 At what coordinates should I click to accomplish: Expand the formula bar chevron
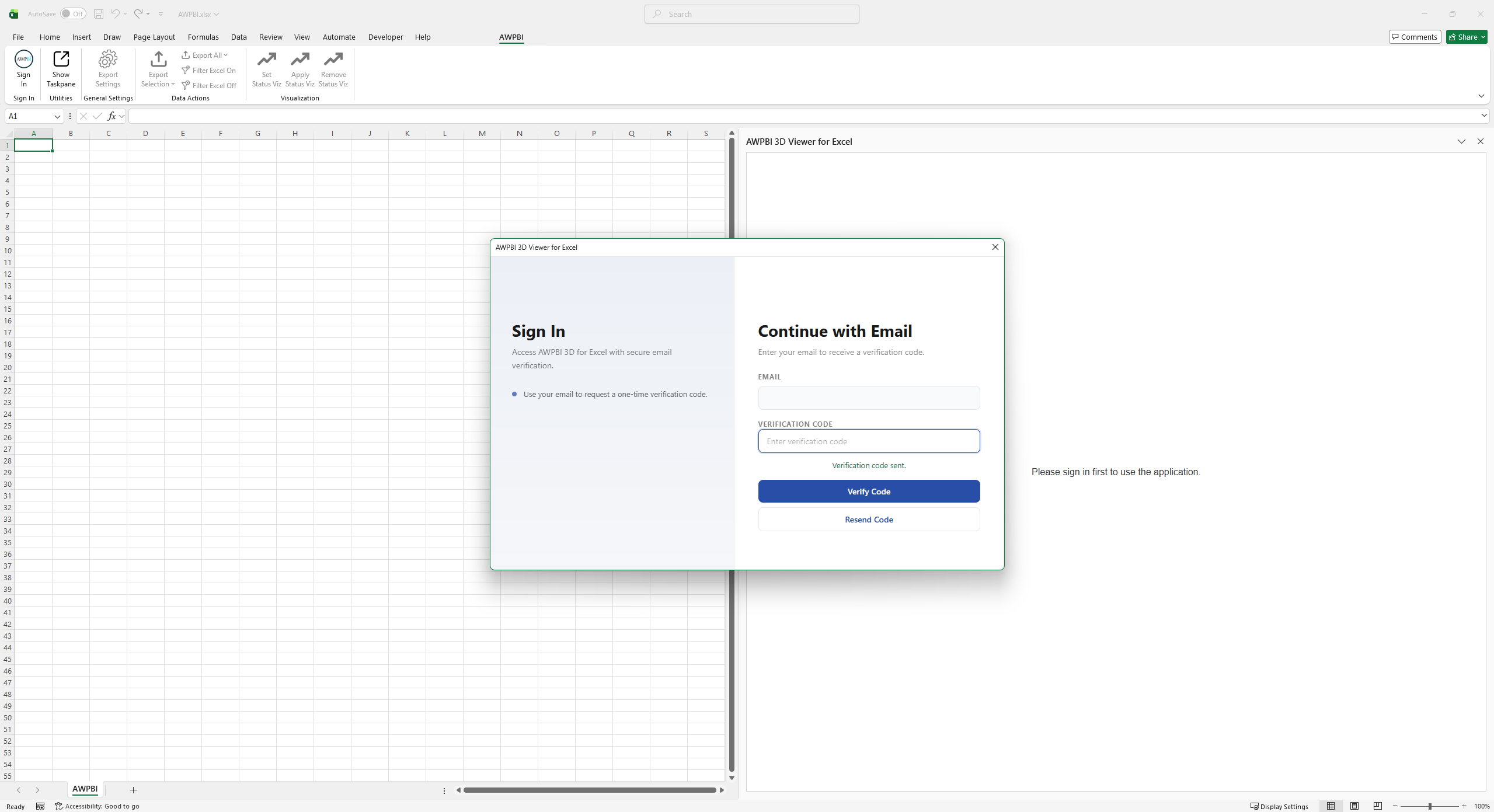pyautogui.click(x=1484, y=116)
